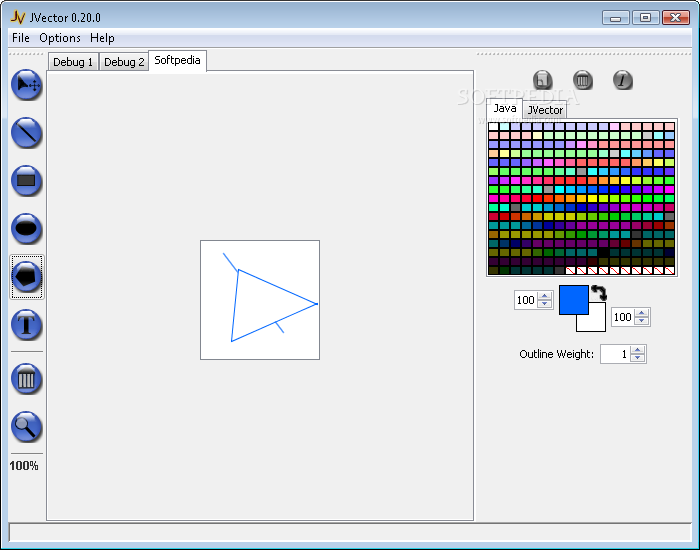Click the Outline Weight label
The width and height of the screenshot is (700, 550).
[556, 354]
